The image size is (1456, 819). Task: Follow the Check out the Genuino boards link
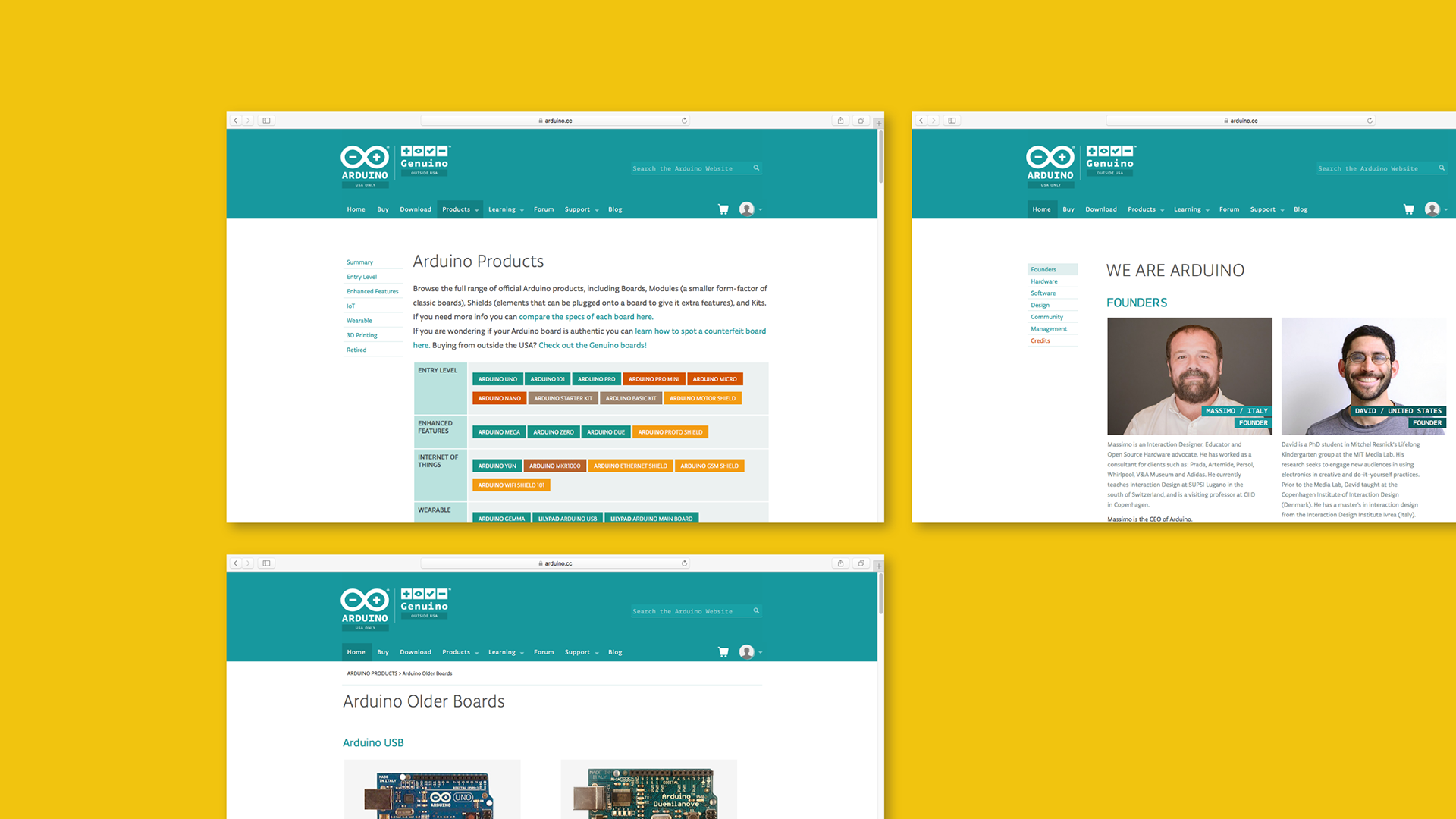pos(592,345)
